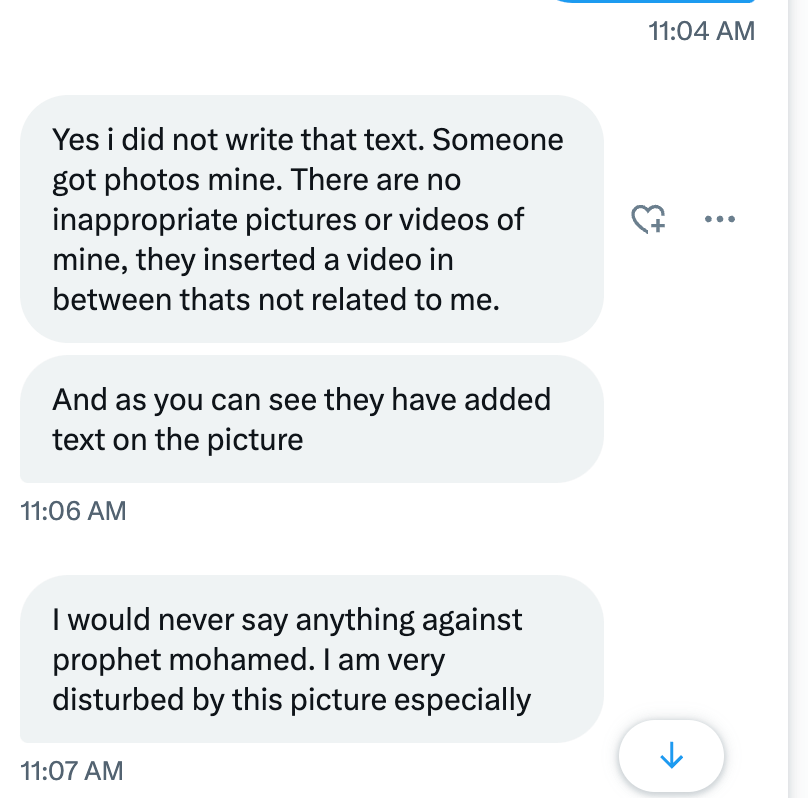808x798 pixels.
Task: Click the 11:07 AM timestamp
Action: click(x=72, y=771)
